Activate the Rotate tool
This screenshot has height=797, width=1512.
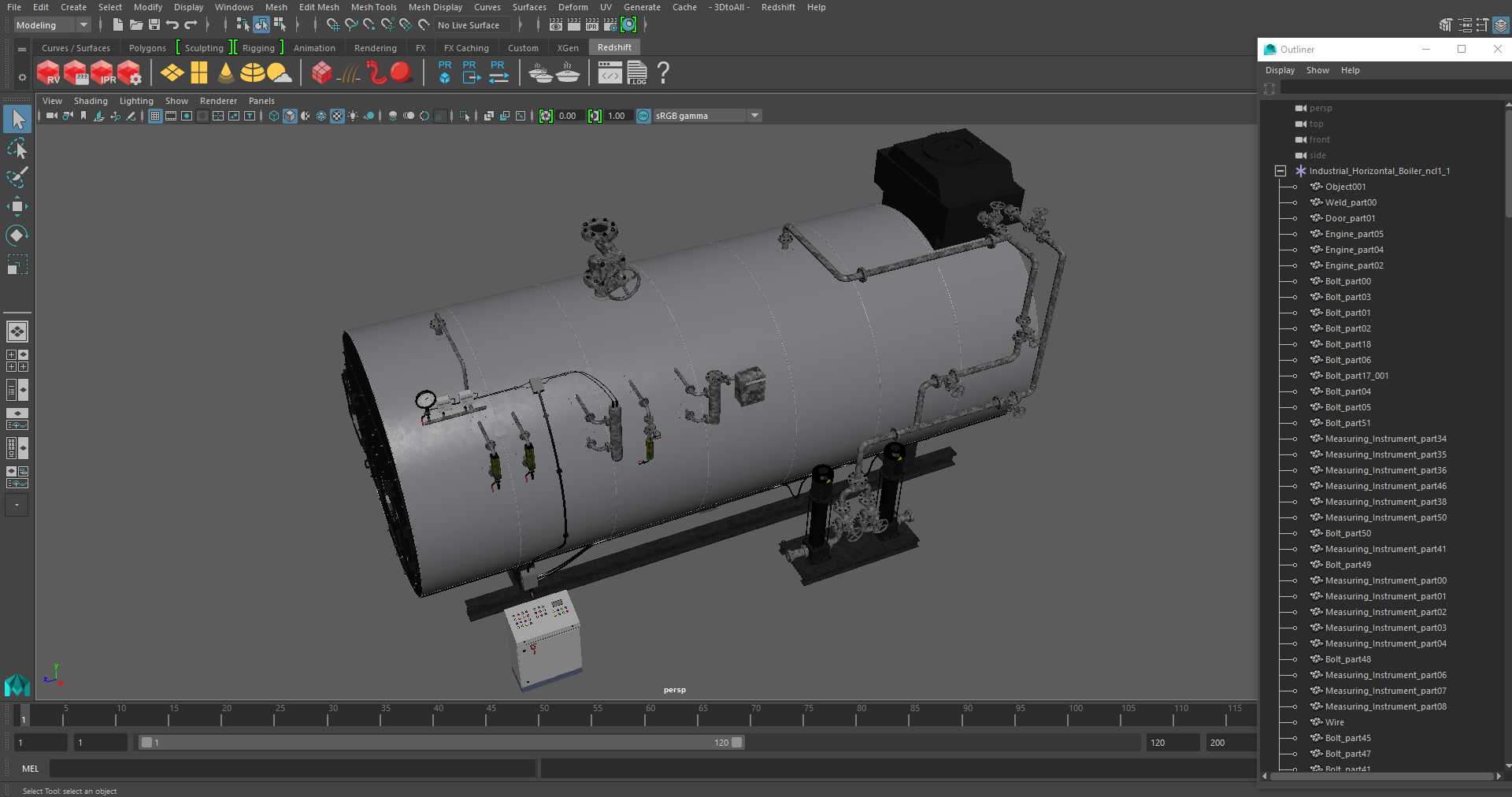(x=17, y=235)
